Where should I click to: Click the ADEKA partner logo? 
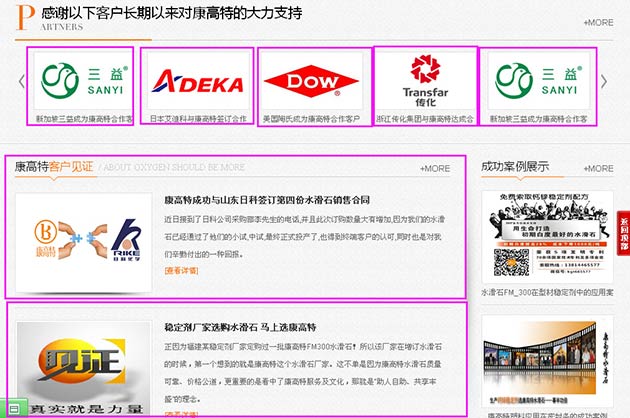click(196, 80)
